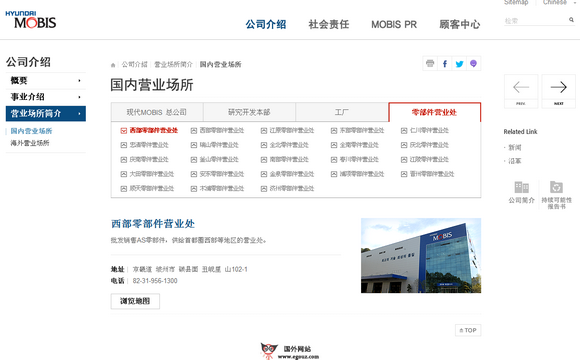Open the 沿革 related link

point(515,161)
